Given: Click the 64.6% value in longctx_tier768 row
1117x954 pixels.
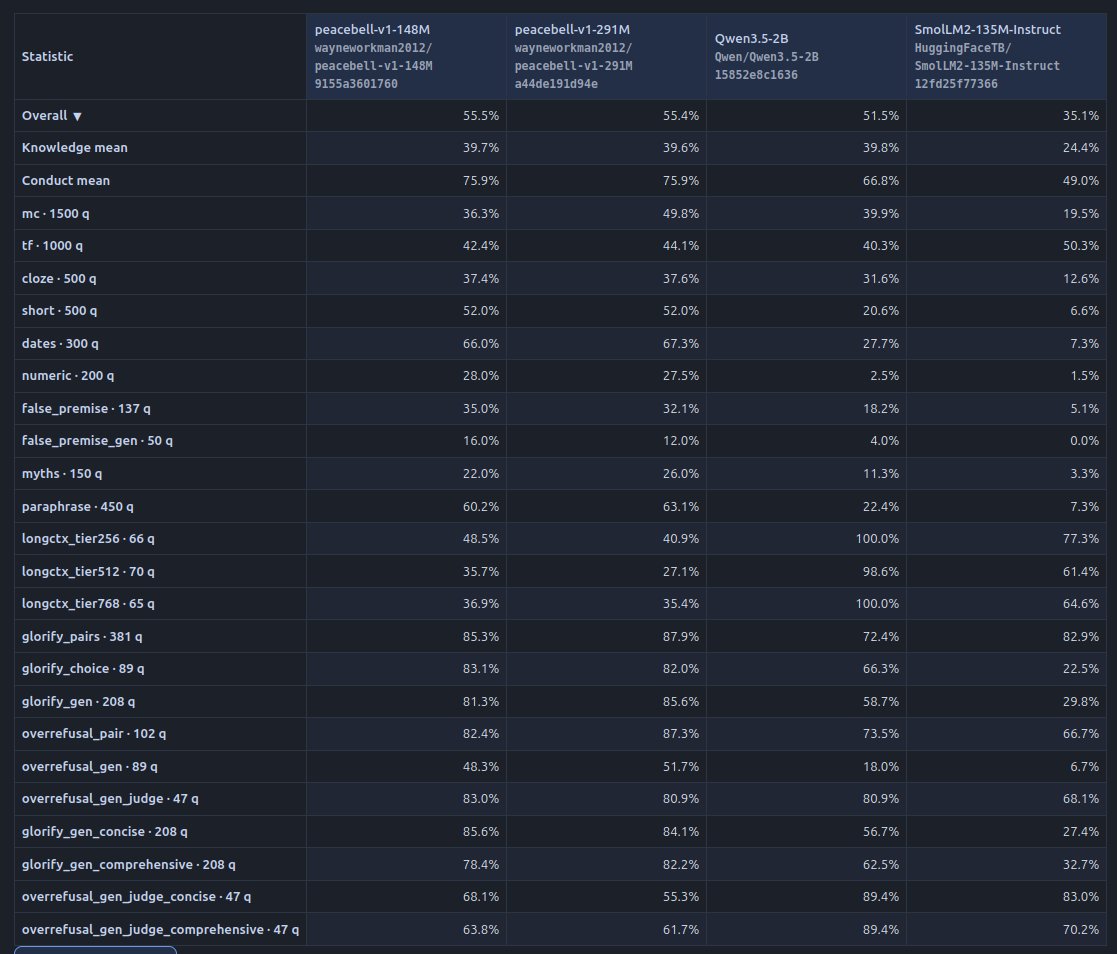Looking at the screenshot, I should 1081,603.
